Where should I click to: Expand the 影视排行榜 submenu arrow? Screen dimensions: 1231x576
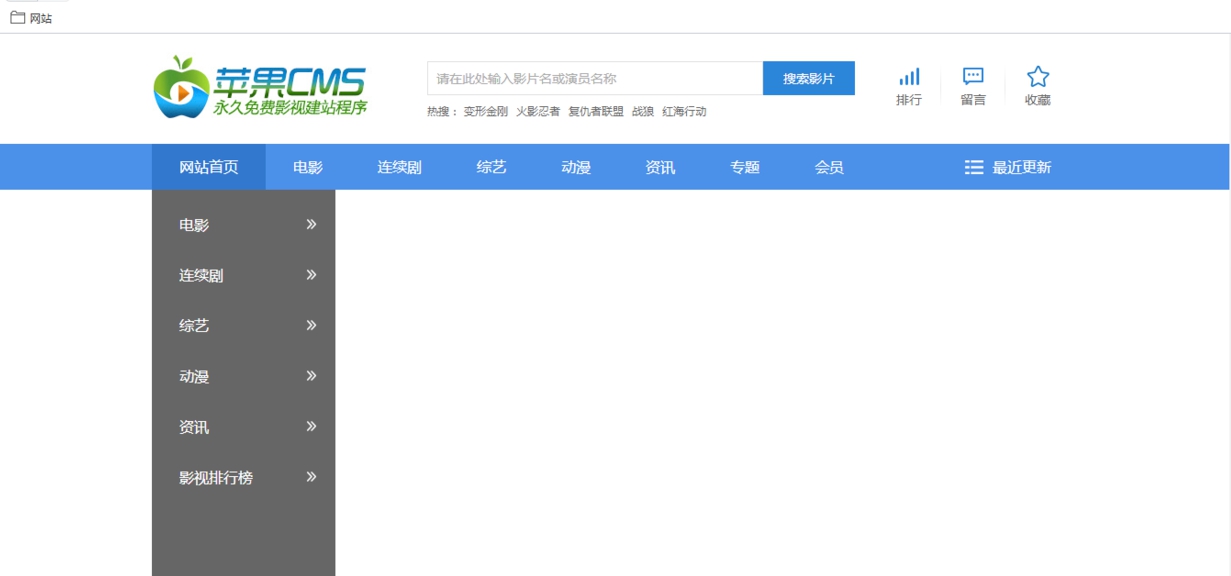tap(312, 477)
